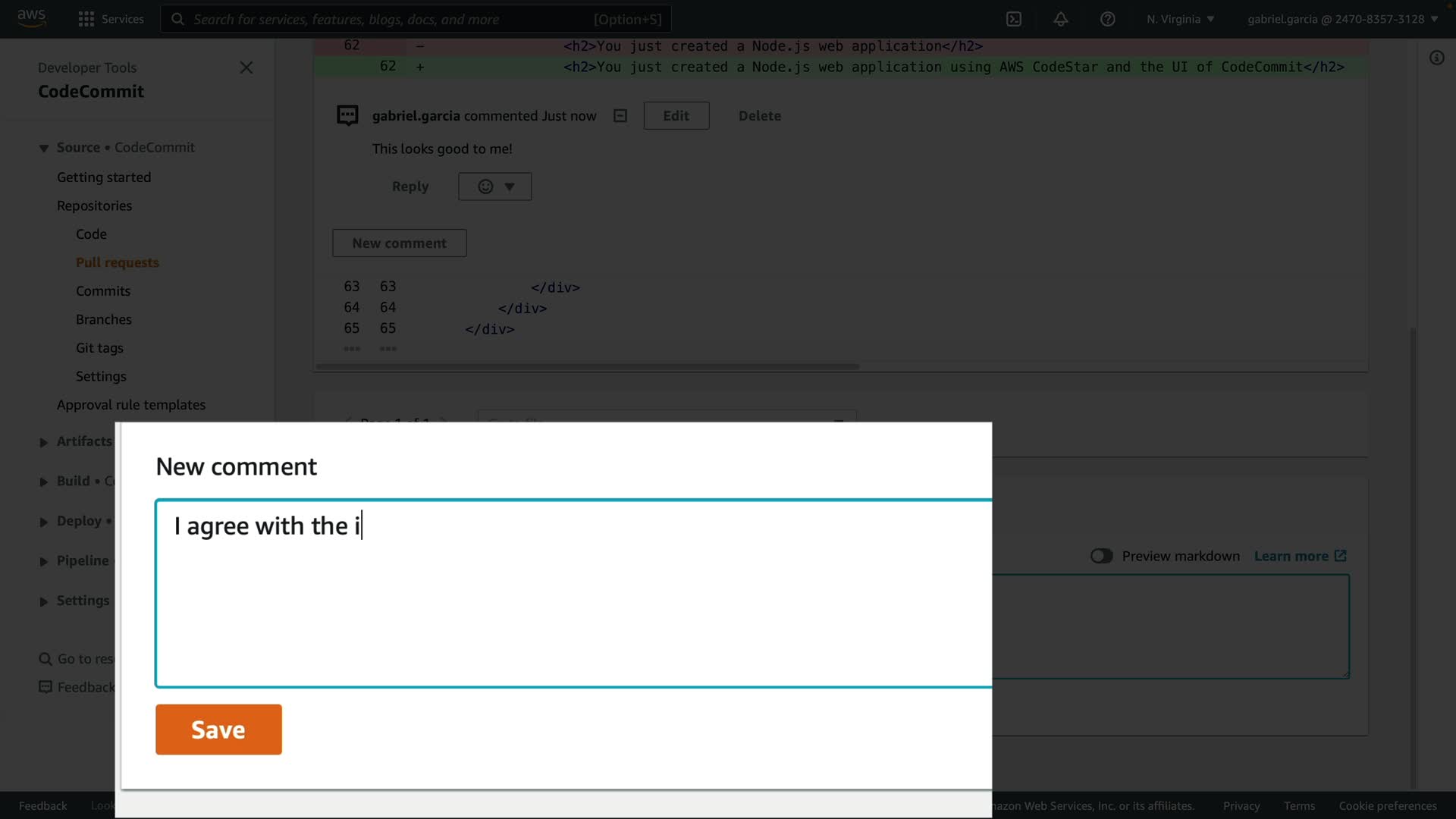Open the Services grid menu
Image resolution: width=1456 pixels, height=819 pixels.
coord(111,19)
